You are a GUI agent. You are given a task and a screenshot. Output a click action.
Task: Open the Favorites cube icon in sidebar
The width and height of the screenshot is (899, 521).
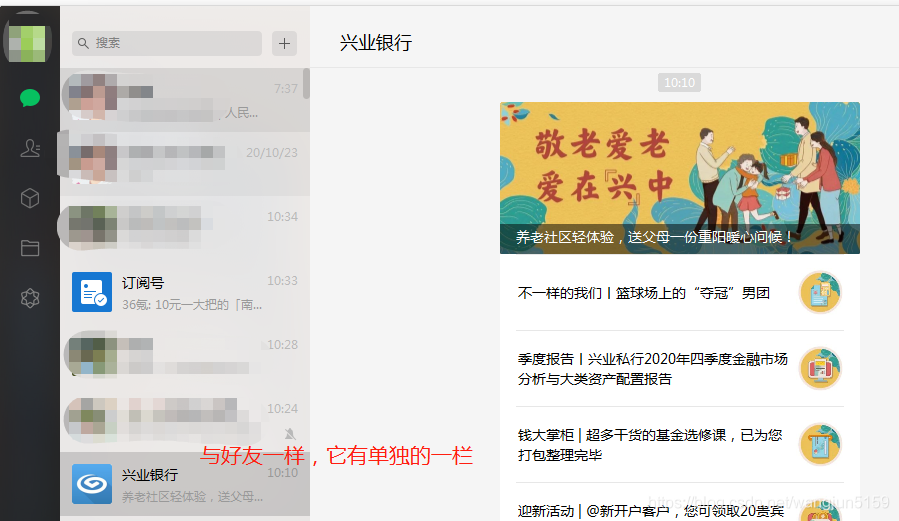pos(30,198)
